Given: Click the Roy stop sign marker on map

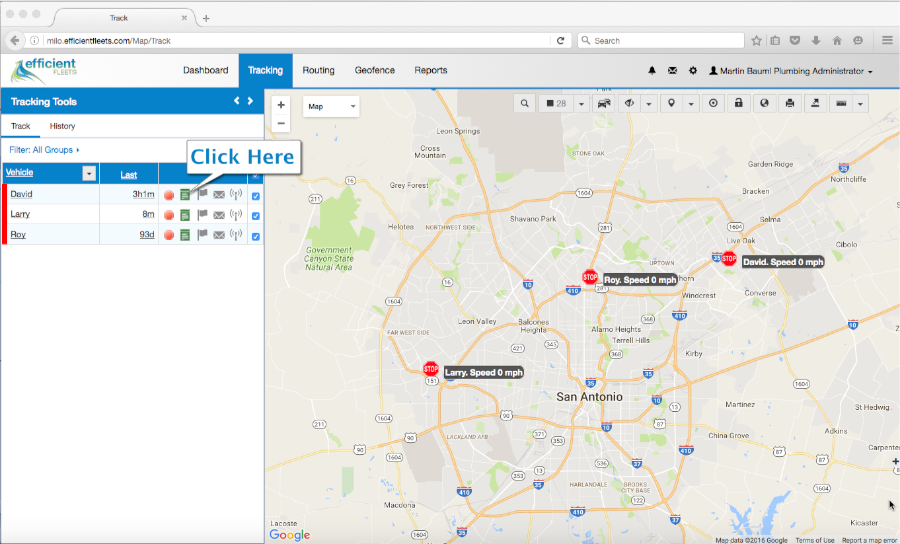Looking at the screenshot, I should (590, 277).
